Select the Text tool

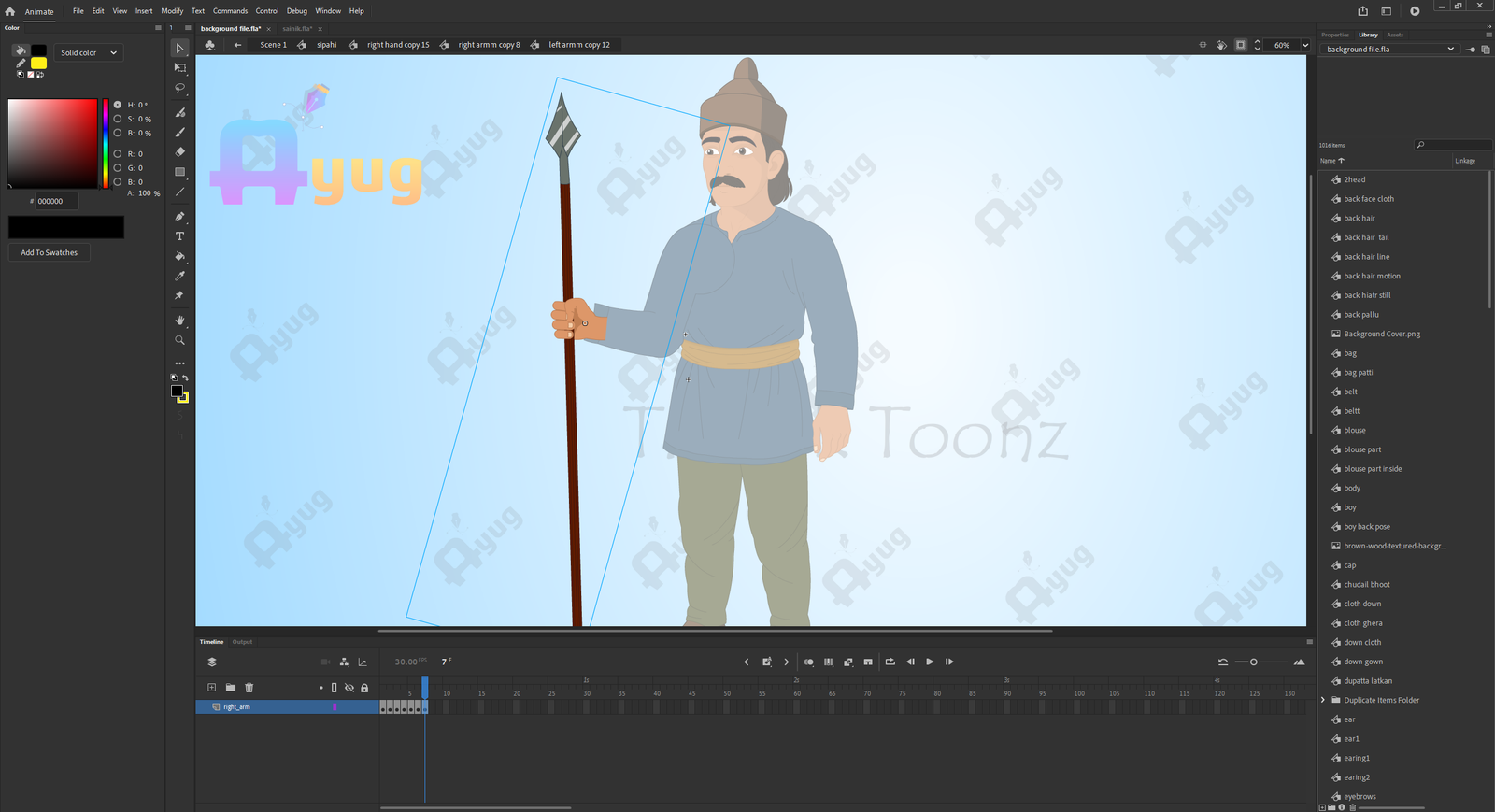pos(180,236)
